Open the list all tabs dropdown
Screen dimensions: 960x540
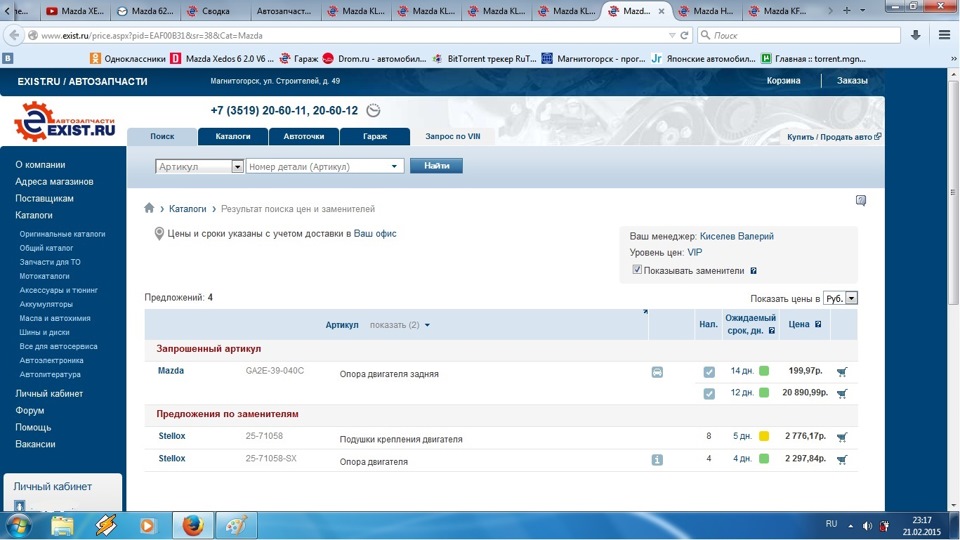(x=863, y=10)
